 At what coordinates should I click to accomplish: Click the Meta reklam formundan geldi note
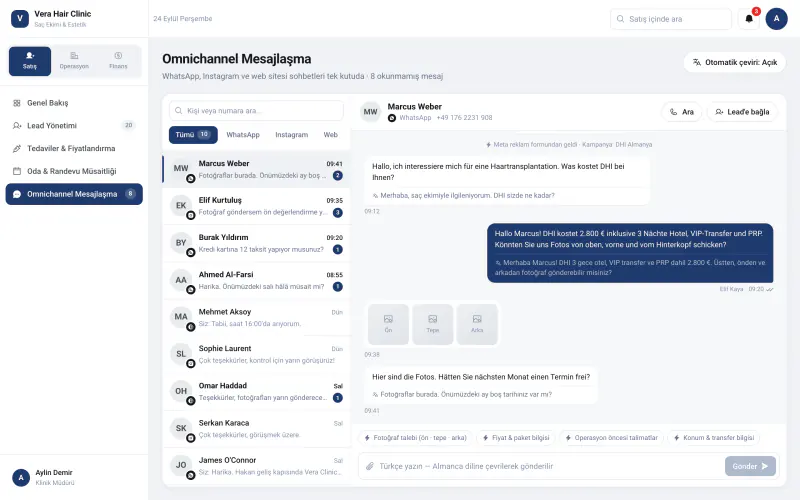tap(569, 145)
